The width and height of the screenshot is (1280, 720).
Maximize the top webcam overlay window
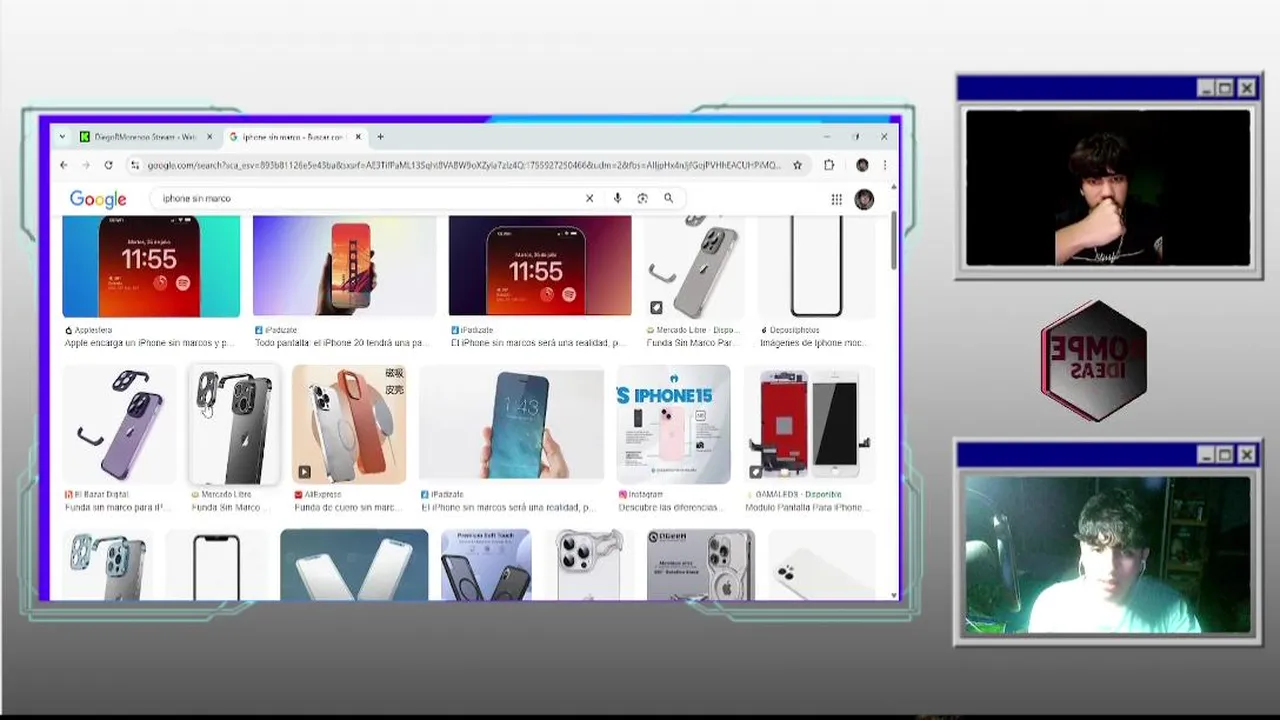(x=1226, y=88)
